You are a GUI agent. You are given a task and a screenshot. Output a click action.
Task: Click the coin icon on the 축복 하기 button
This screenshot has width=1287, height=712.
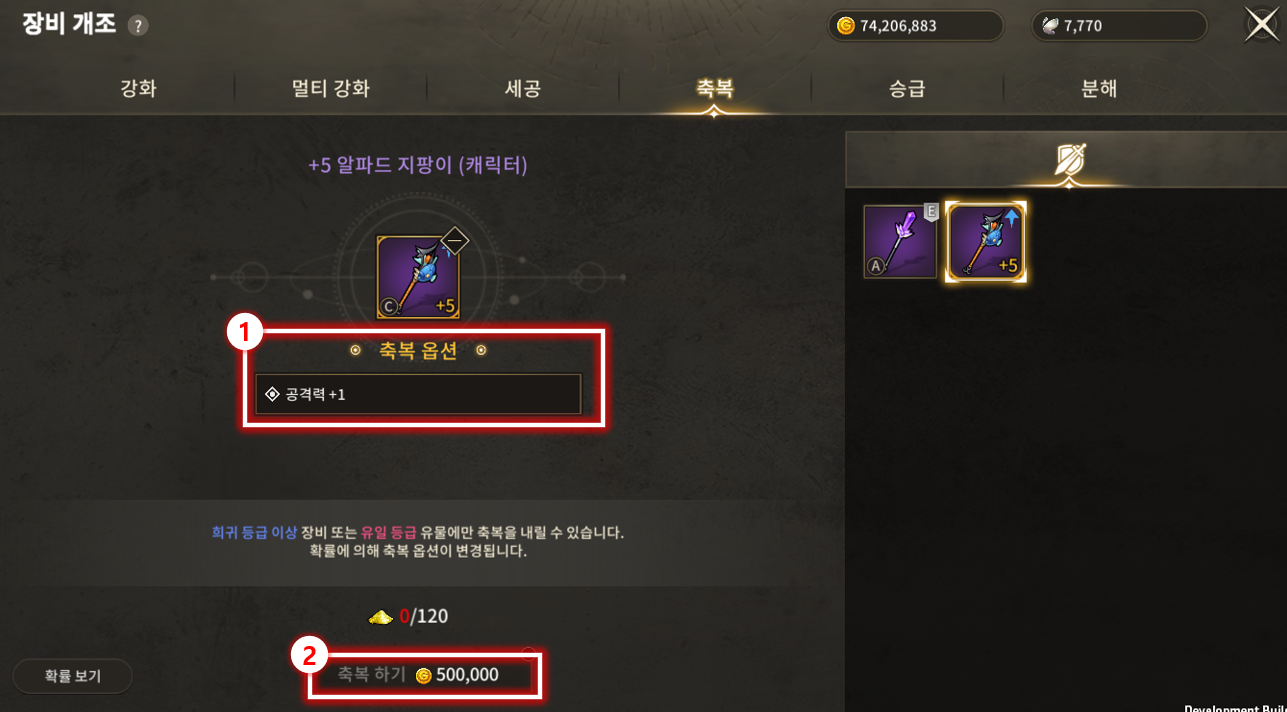point(423,676)
